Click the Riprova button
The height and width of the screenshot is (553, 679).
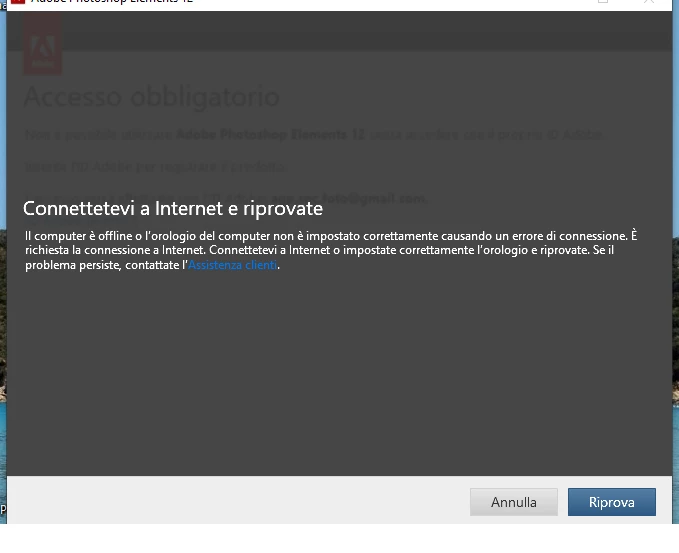click(611, 502)
